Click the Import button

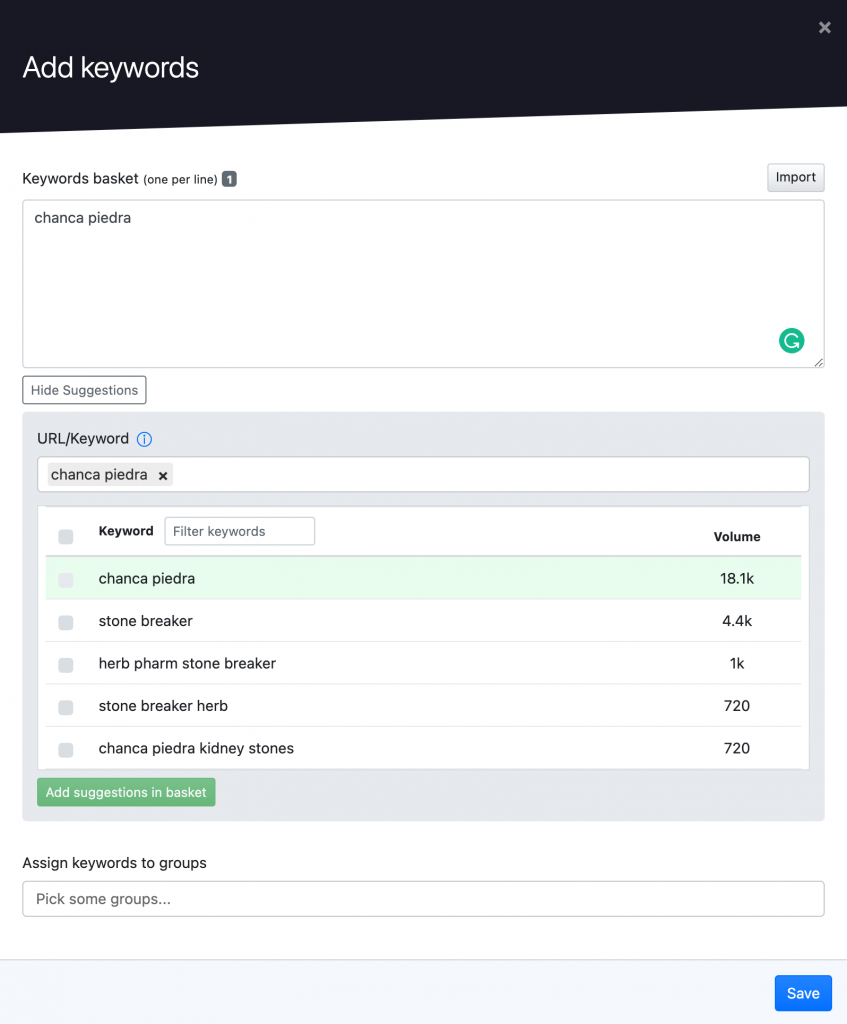pos(795,178)
